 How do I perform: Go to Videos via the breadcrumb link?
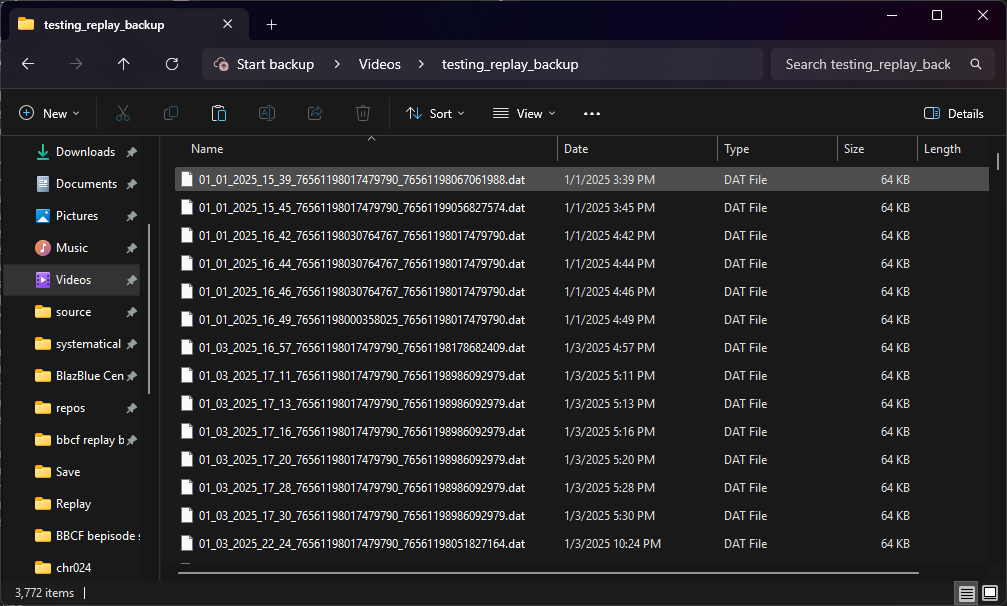pyautogui.click(x=379, y=63)
